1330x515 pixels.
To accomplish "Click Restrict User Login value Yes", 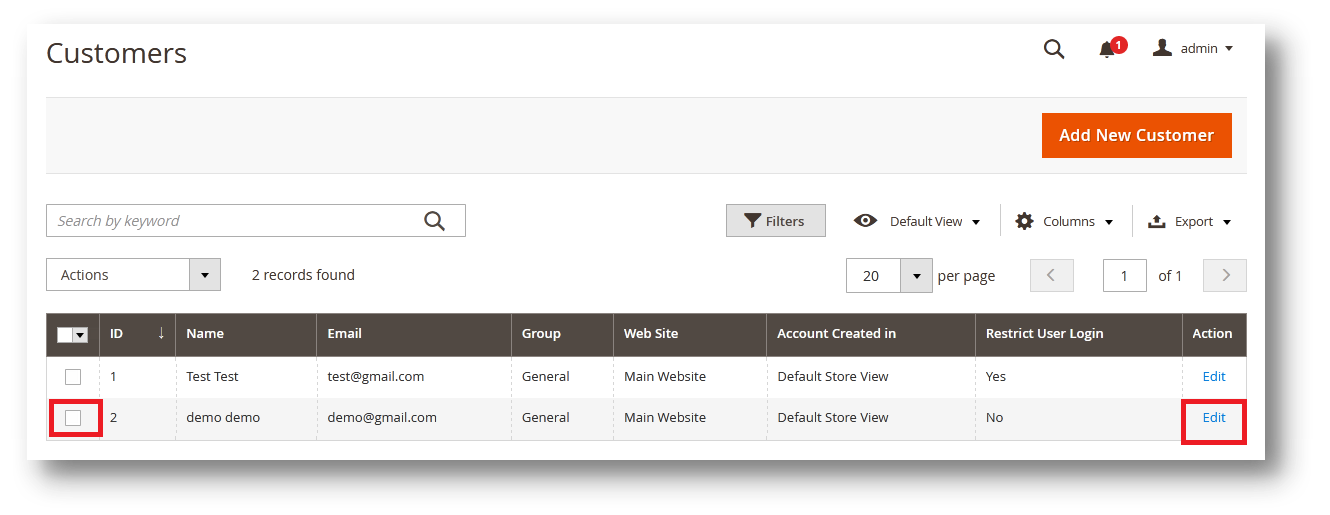I will (x=996, y=377).
